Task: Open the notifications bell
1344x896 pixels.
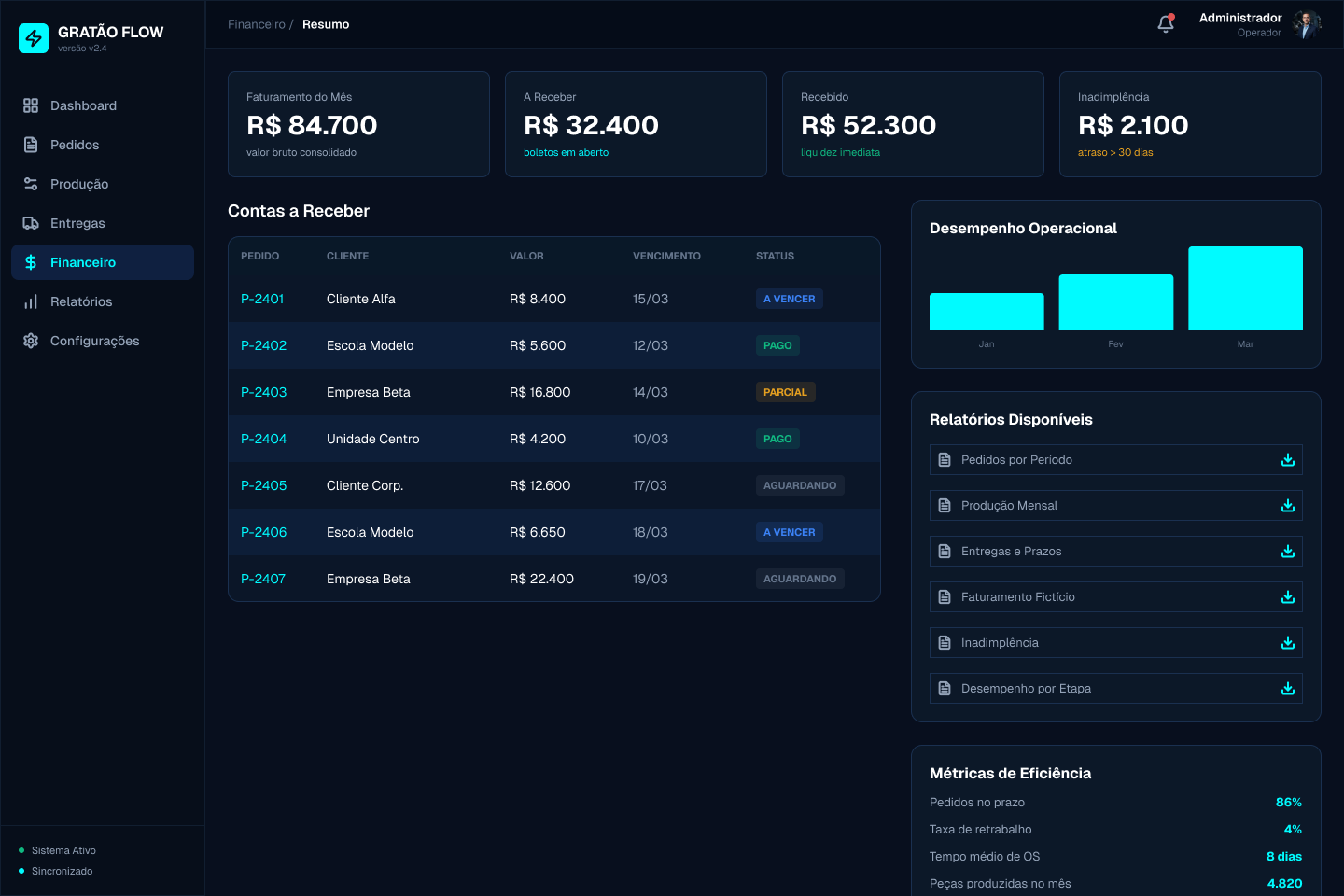Action: pyautogui.click(x=1166, y=24)
